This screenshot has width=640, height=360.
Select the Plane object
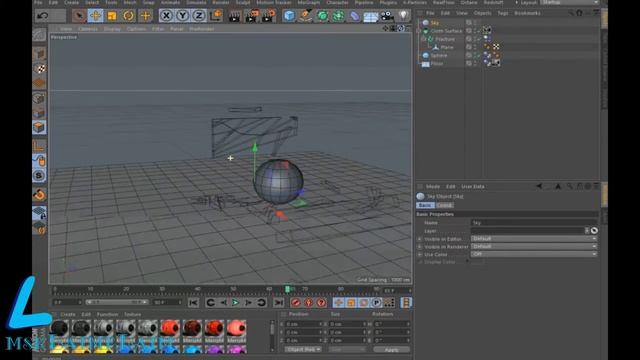(x=447, y=47)
